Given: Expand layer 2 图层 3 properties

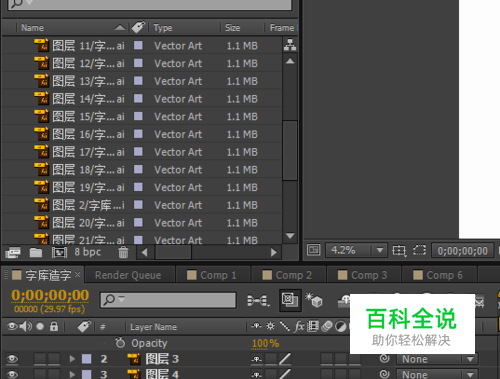Looking at the screenshot, I should coord(72,359).
